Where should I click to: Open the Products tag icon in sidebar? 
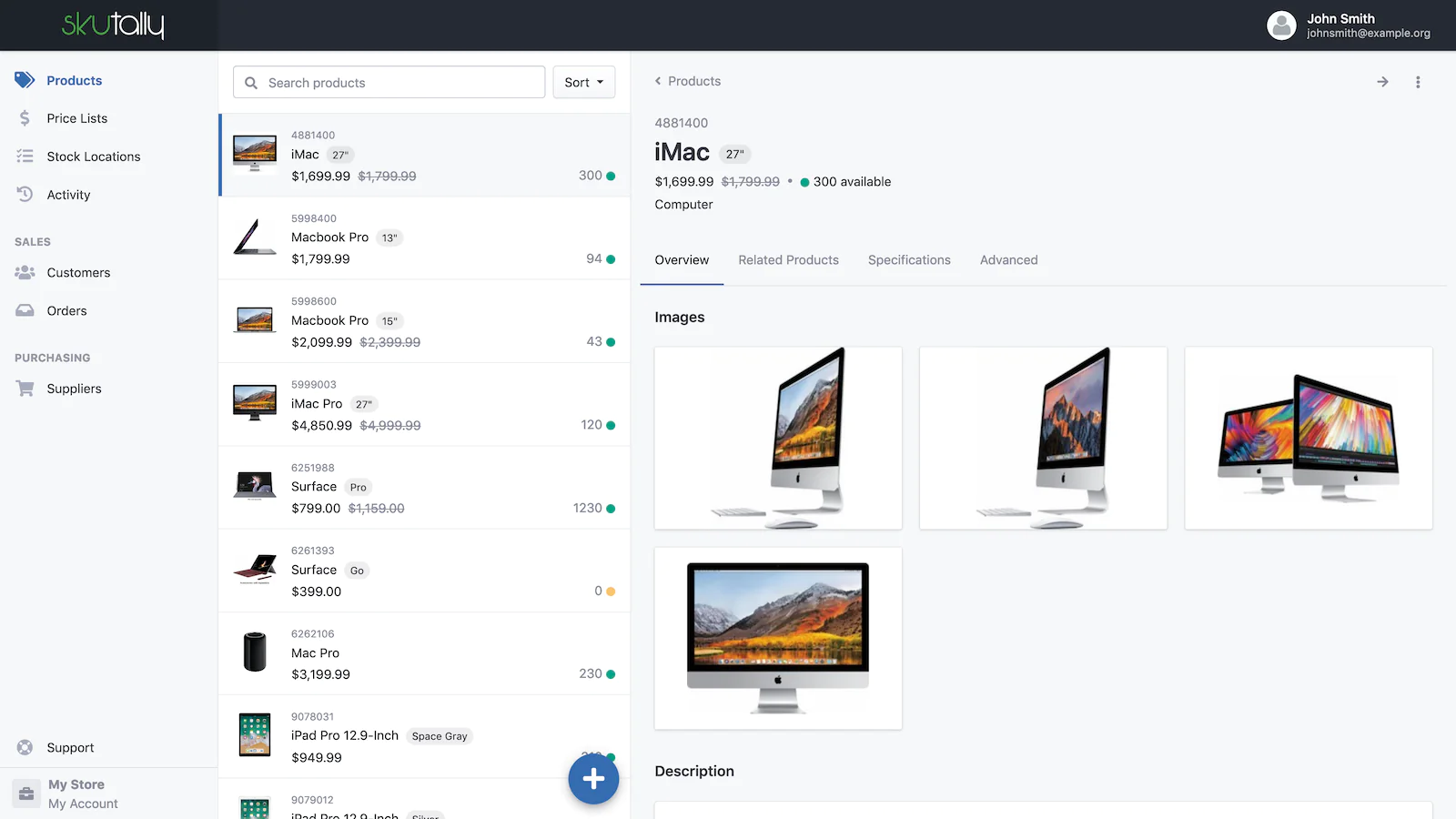tap(25, 80)
